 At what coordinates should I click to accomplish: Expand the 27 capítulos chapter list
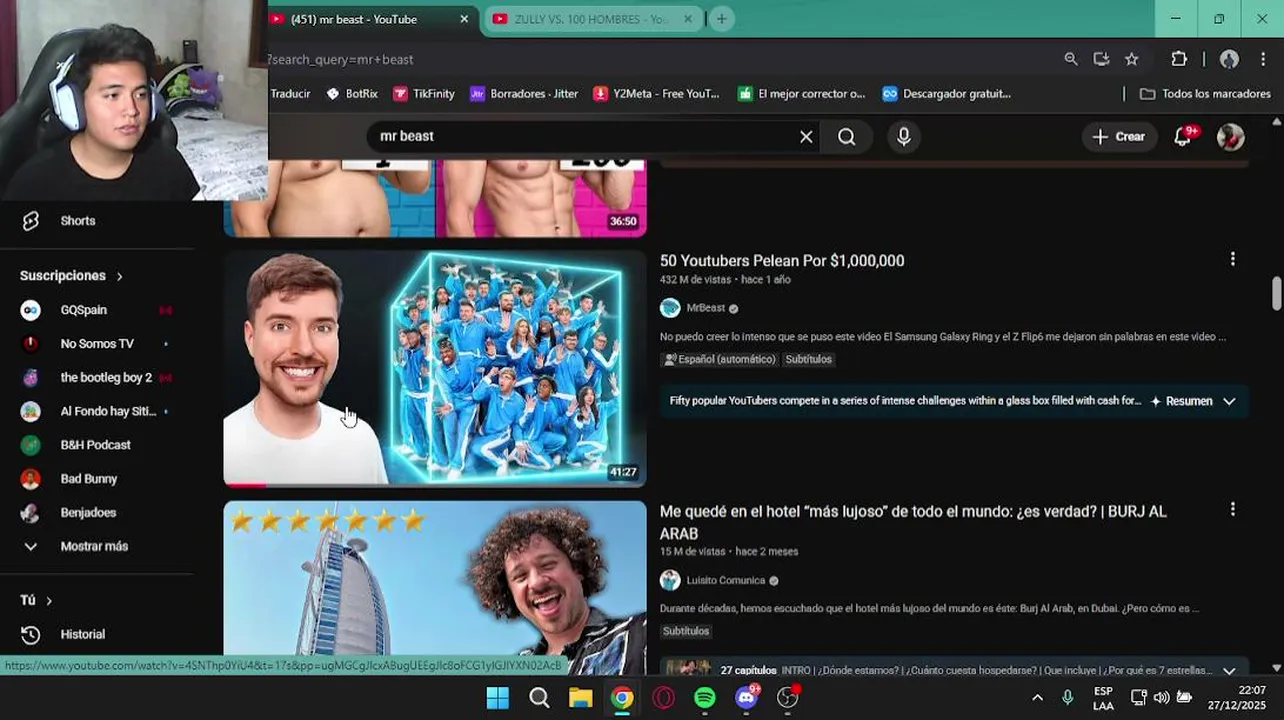1229,671
